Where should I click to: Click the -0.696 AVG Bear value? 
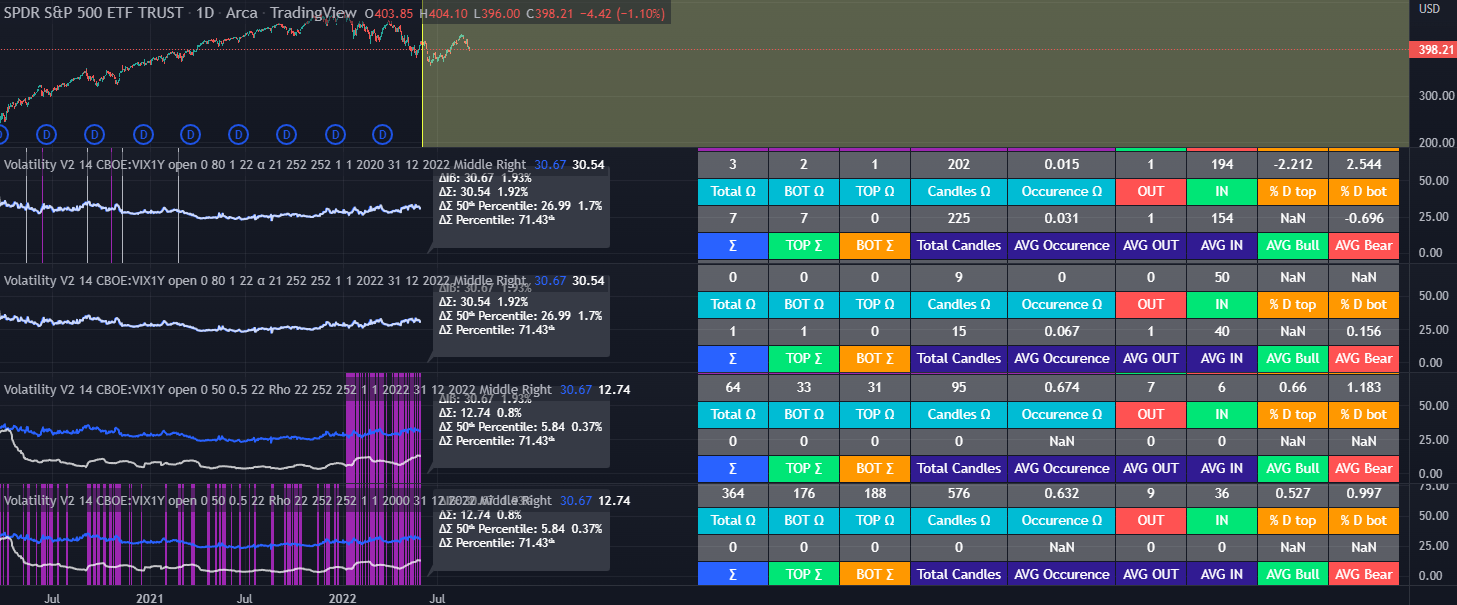pyautogui.click(x=1364, y=218)
